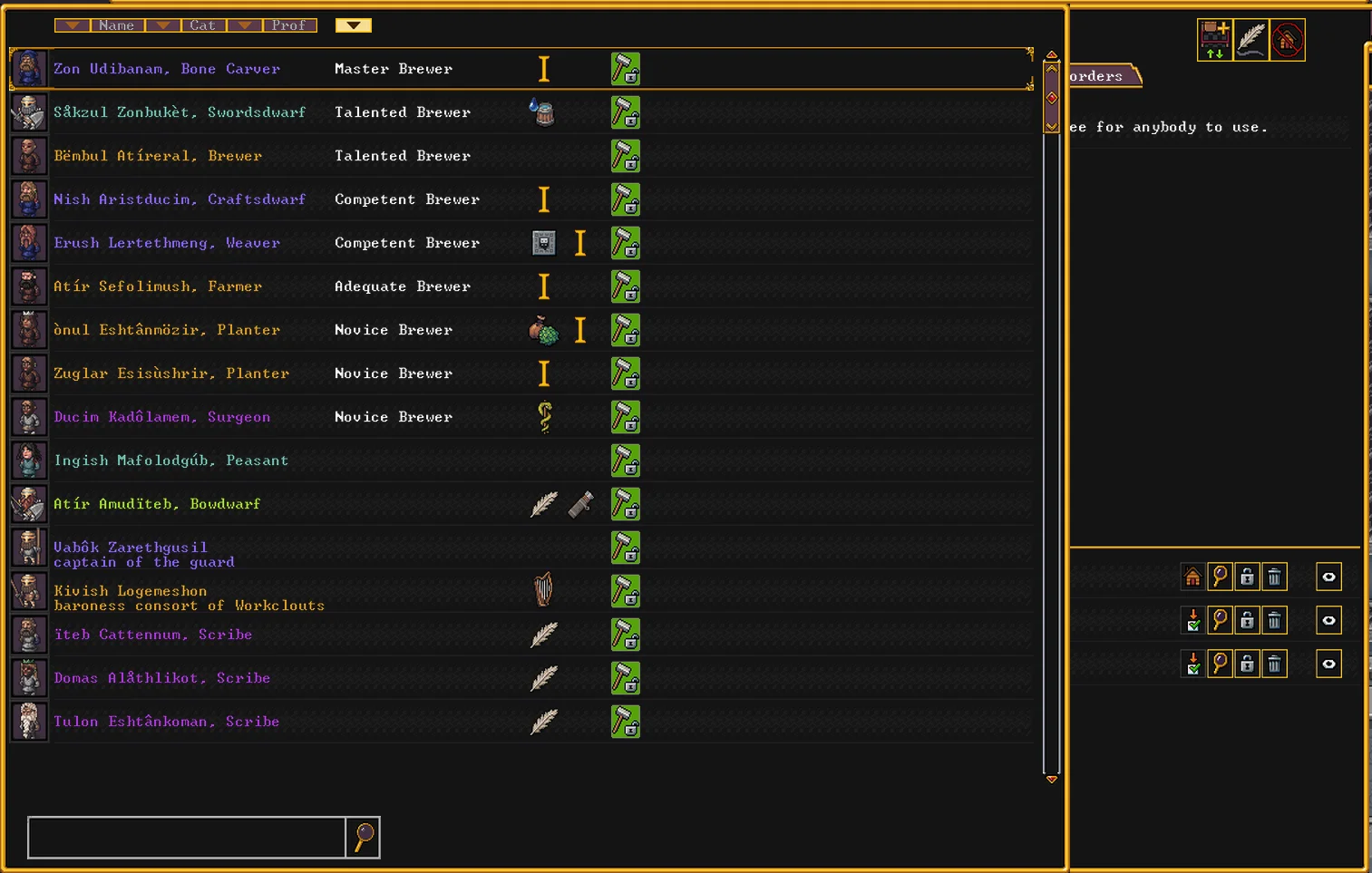Sort the list by the Prof header
Image resolution: width=1372 pixels, height=873 pixels.
click(289, 25)
